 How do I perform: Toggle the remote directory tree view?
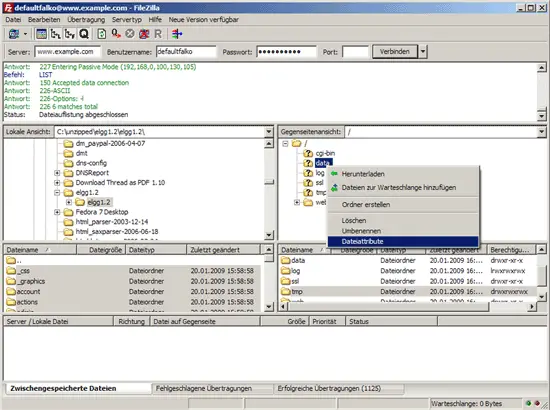(70, 34)
